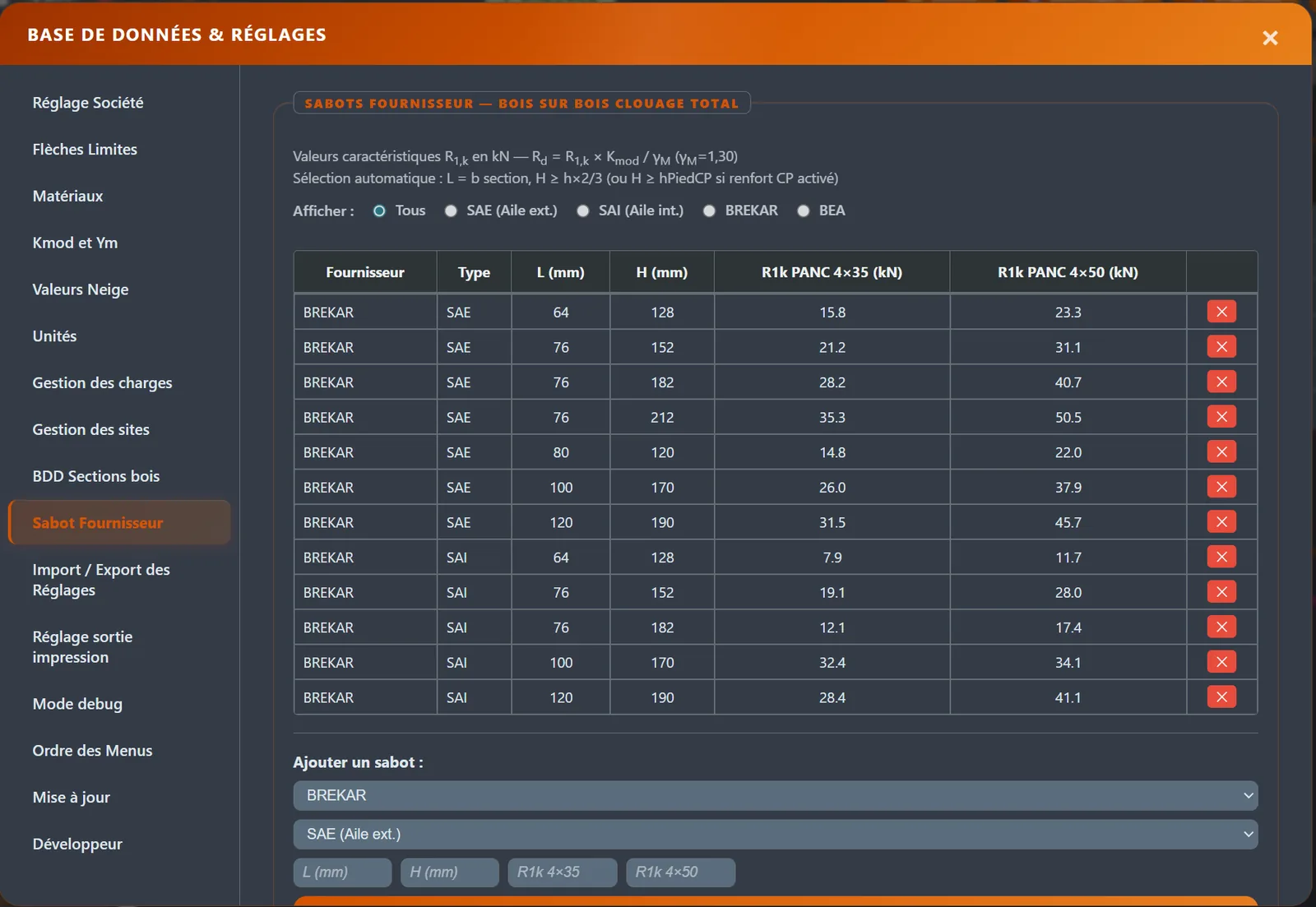Filter table by SAE (Aile ext.)
Viewport: 1316px width, 907px height.
click(451, 211)
